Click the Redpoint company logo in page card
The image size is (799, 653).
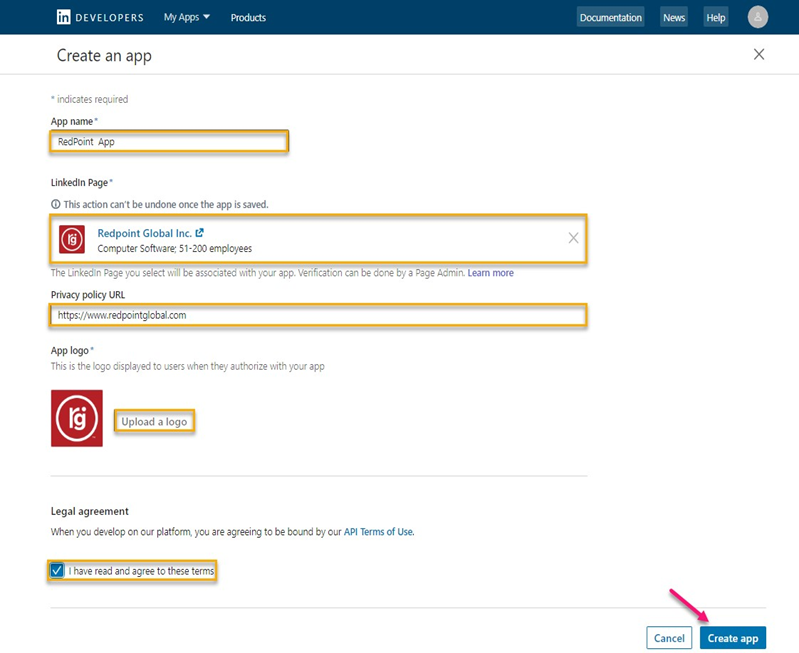[x=72, y=240]
